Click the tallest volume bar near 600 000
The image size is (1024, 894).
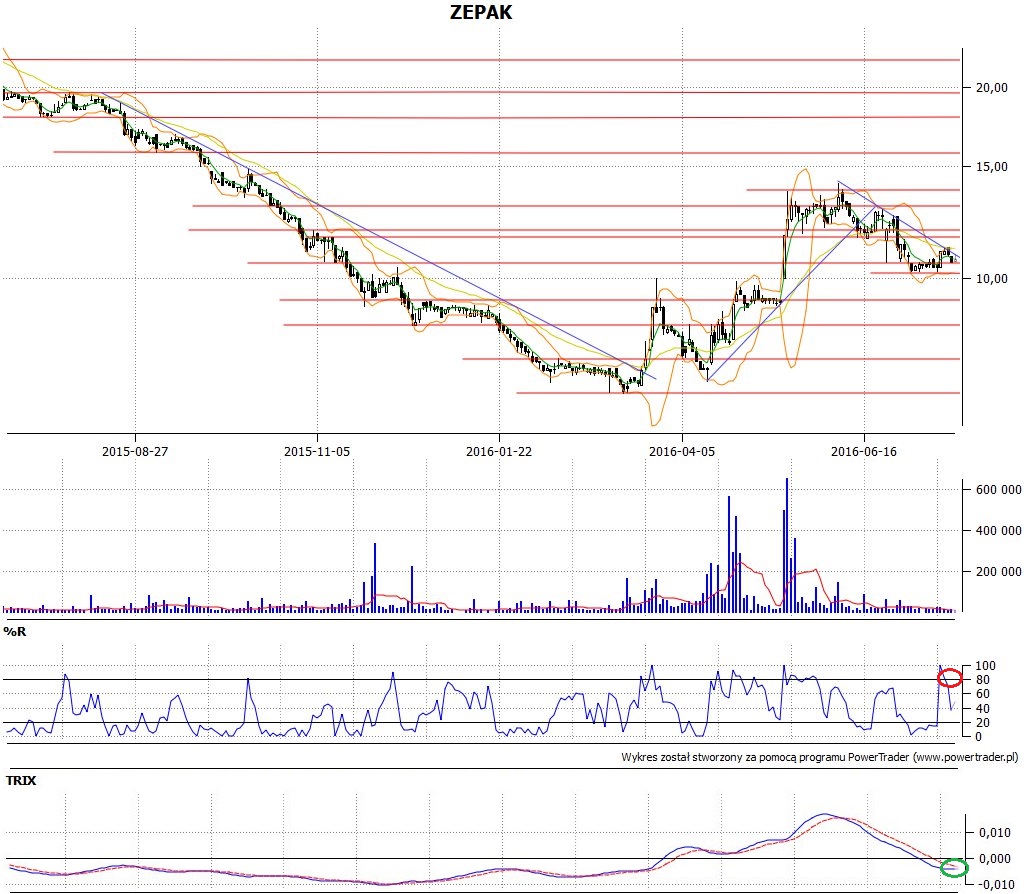click(x=787, y=545)
